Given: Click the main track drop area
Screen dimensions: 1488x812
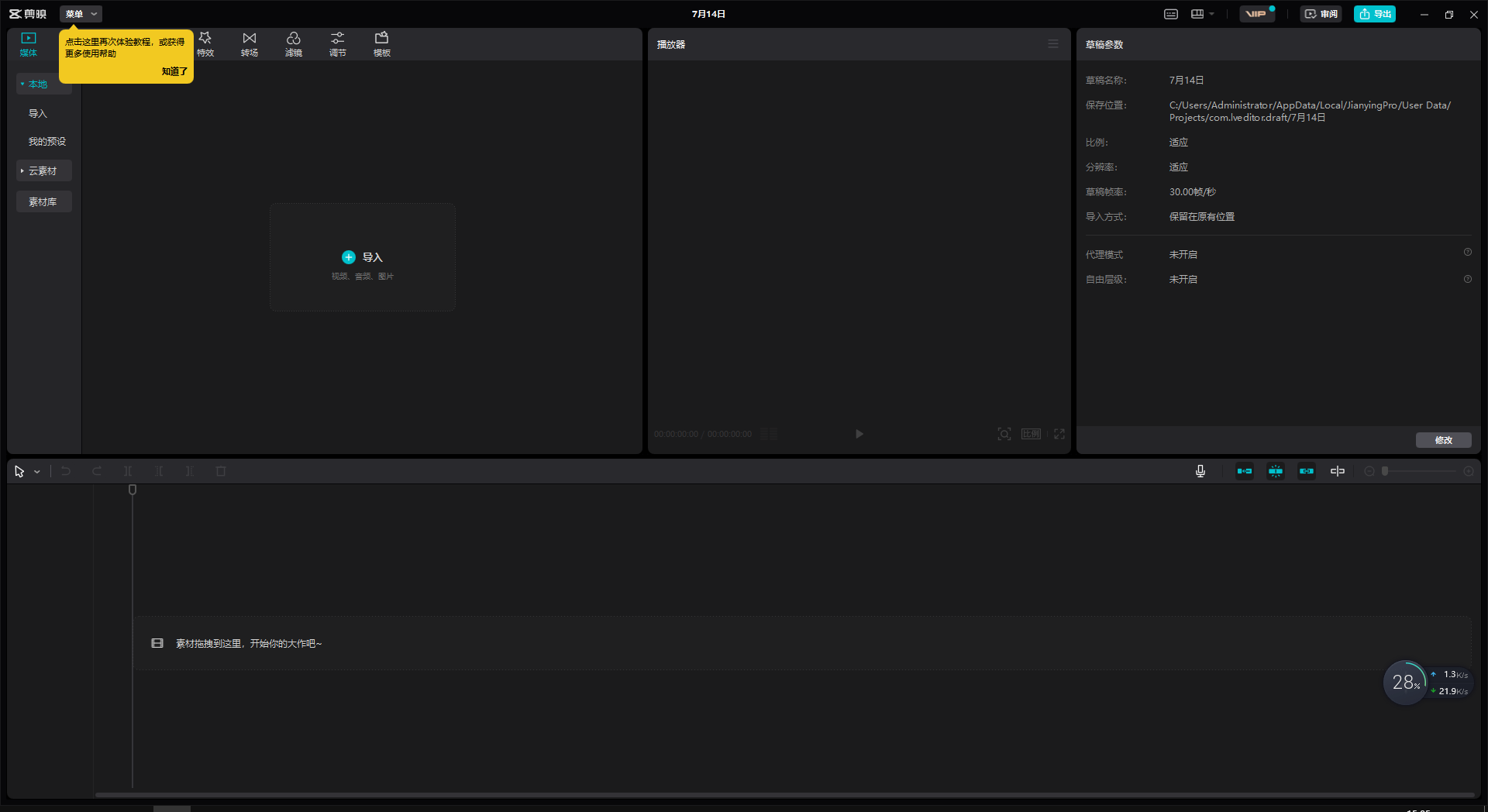Looking at the screenshot, I should click(x=803, y=643).
